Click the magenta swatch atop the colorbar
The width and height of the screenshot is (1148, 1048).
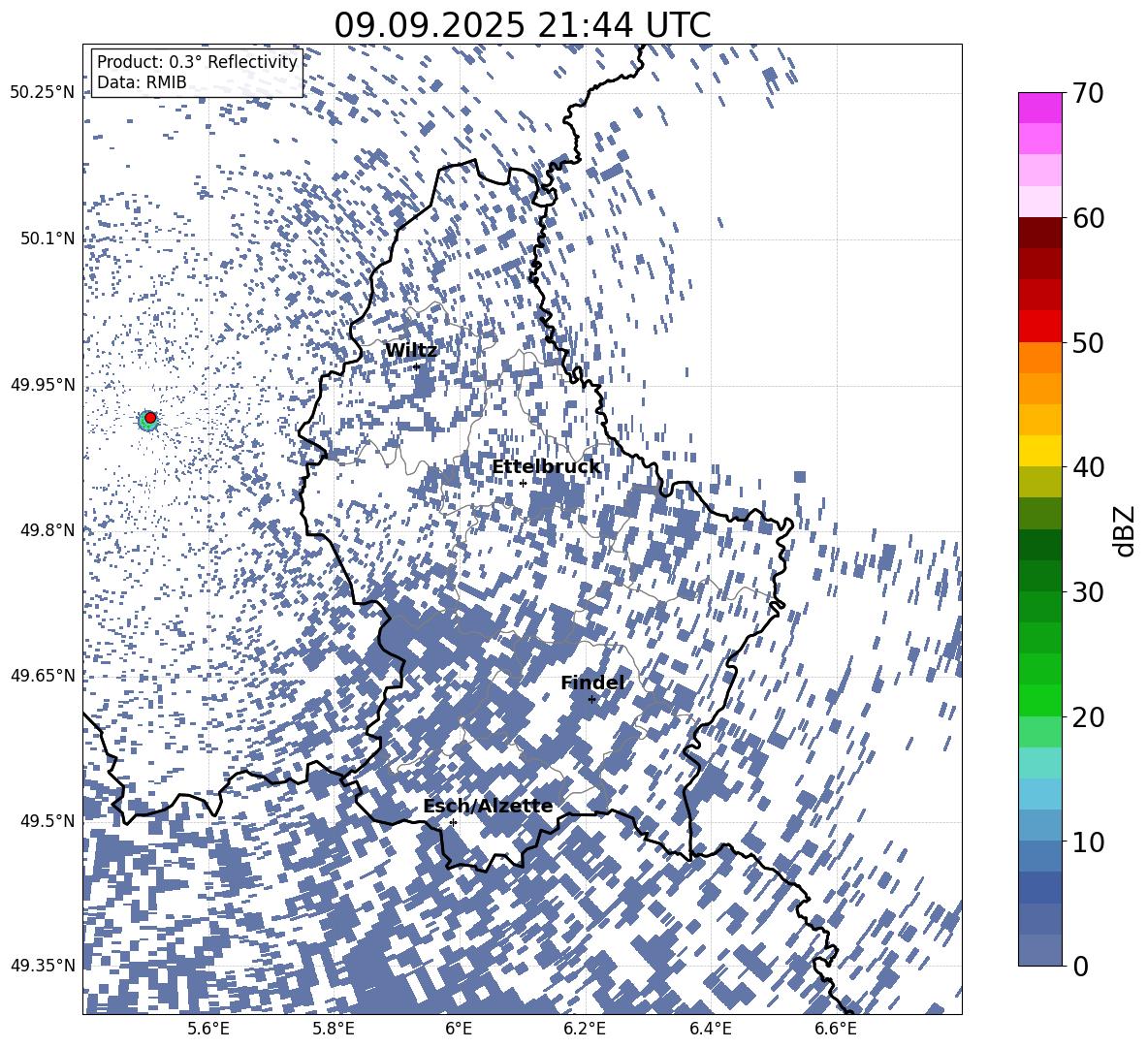(x=1039, y=108)
